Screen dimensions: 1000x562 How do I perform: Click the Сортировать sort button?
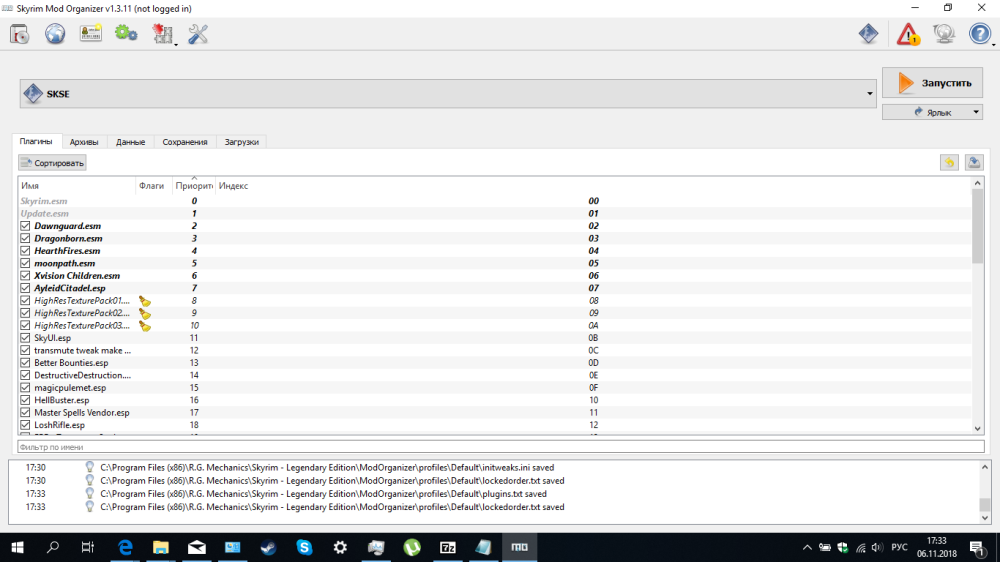52,163
